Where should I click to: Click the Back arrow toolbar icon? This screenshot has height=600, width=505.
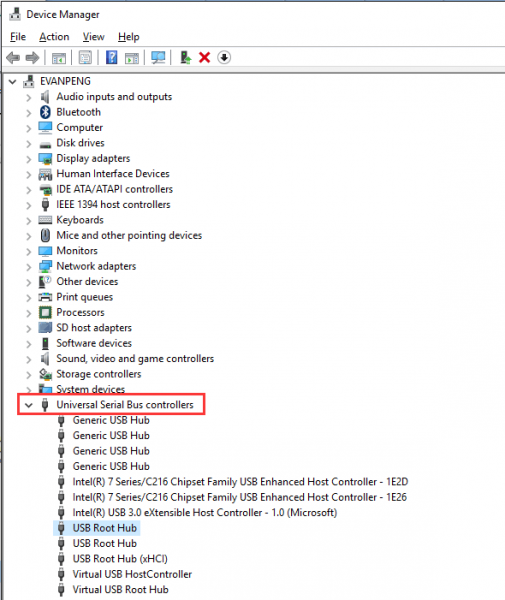tap(13, 58)
